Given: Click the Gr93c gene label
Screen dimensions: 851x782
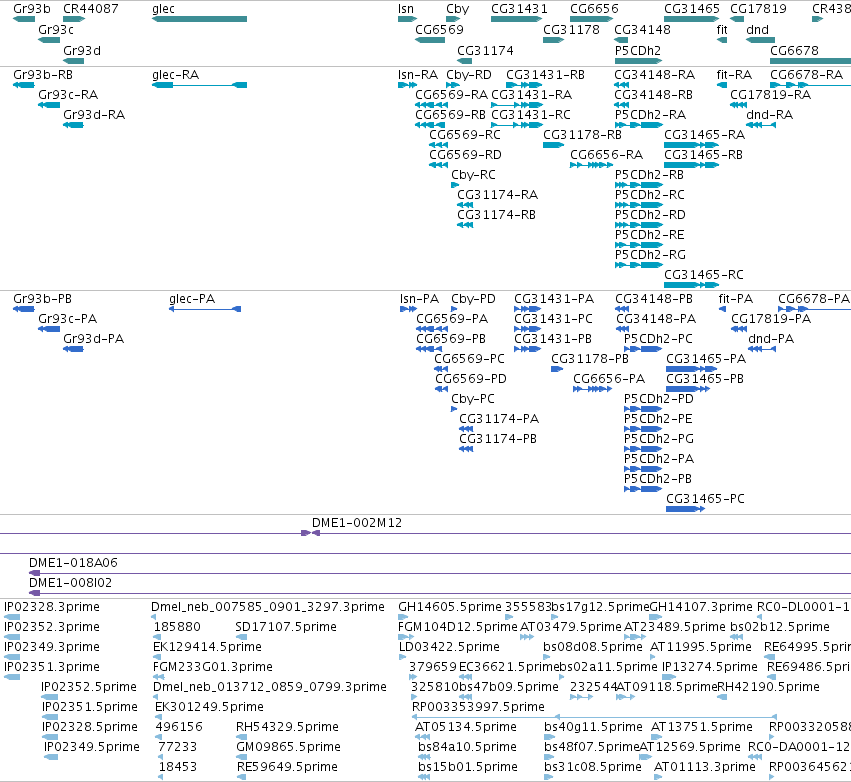Looking at the screenshot, I should (56, 30).
